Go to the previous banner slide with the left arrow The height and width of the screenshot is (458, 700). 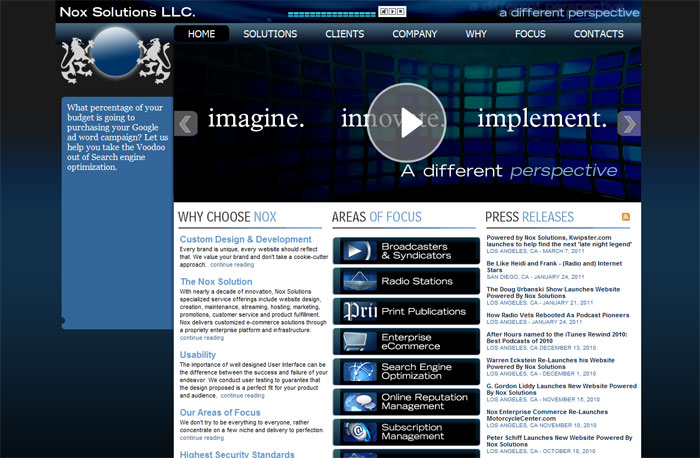coord(186,124)
